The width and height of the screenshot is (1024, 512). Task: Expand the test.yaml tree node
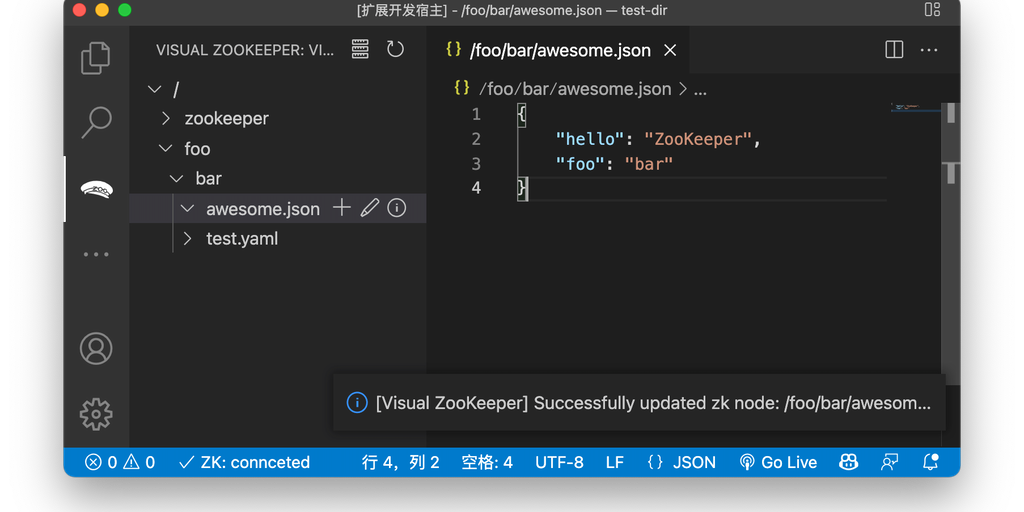(x=187, y=239)
